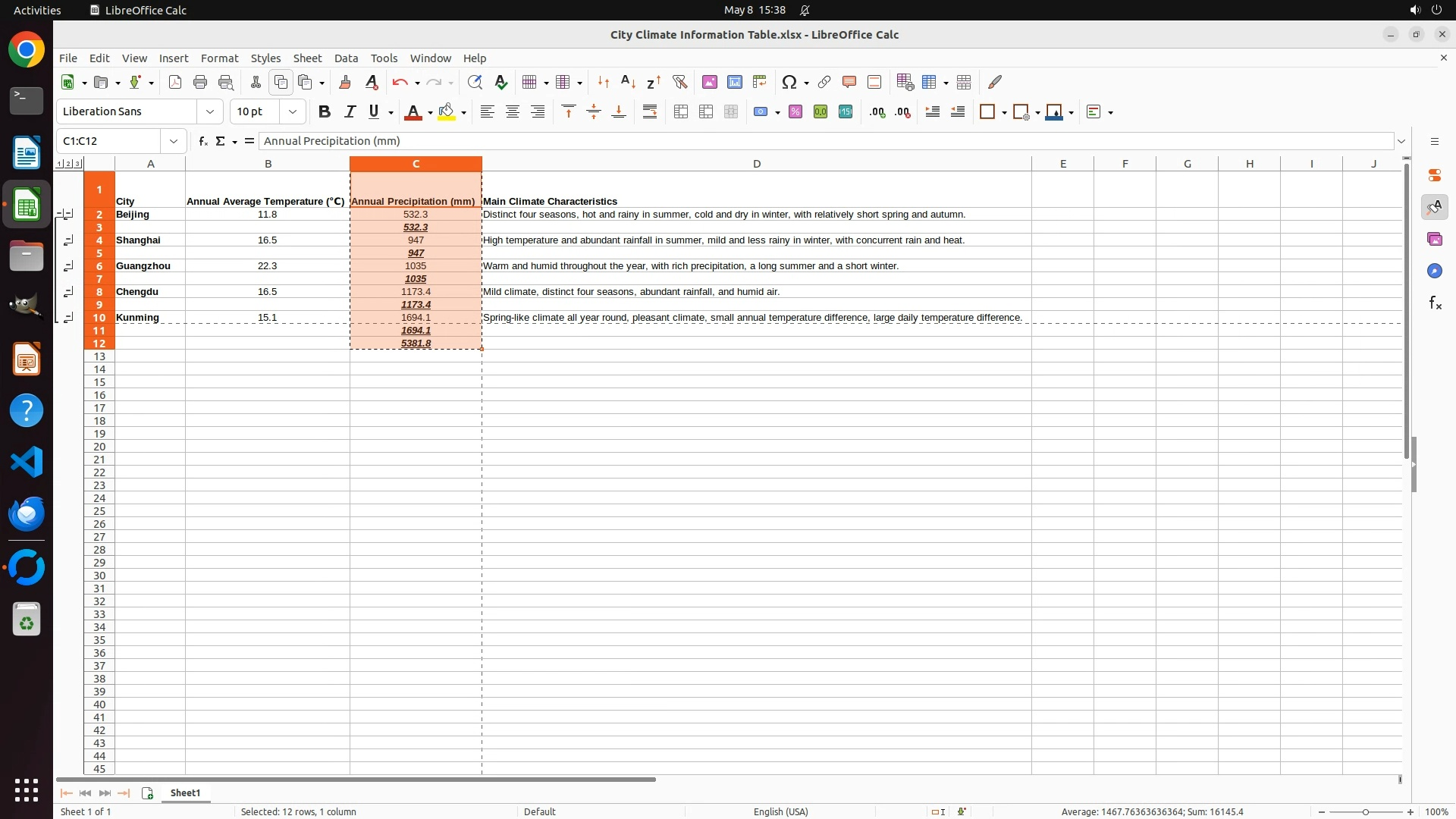
Task: Click the outline level 2 button
Action: coord(68,164)
